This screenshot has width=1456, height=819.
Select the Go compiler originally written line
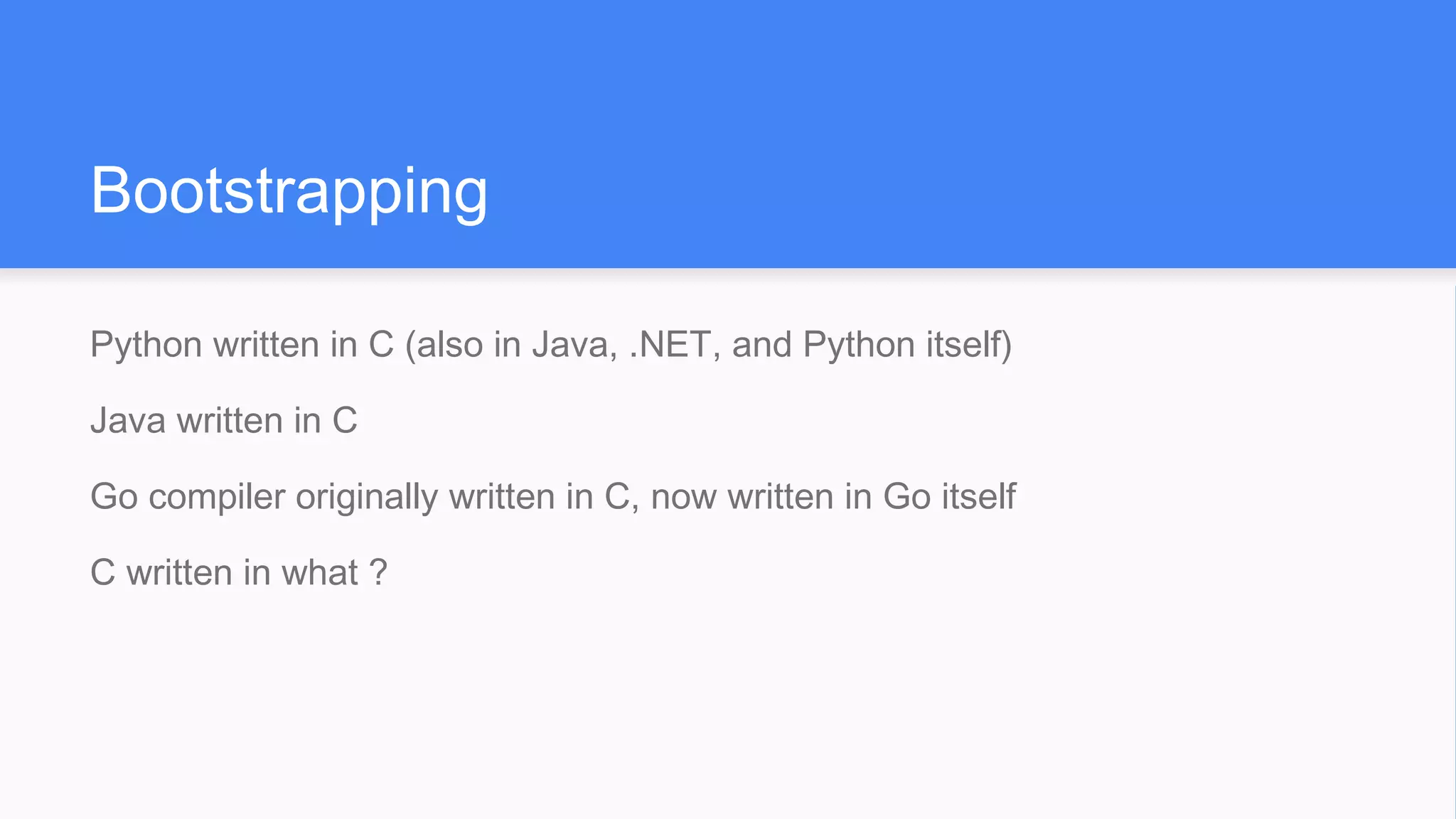coord(553,497)
